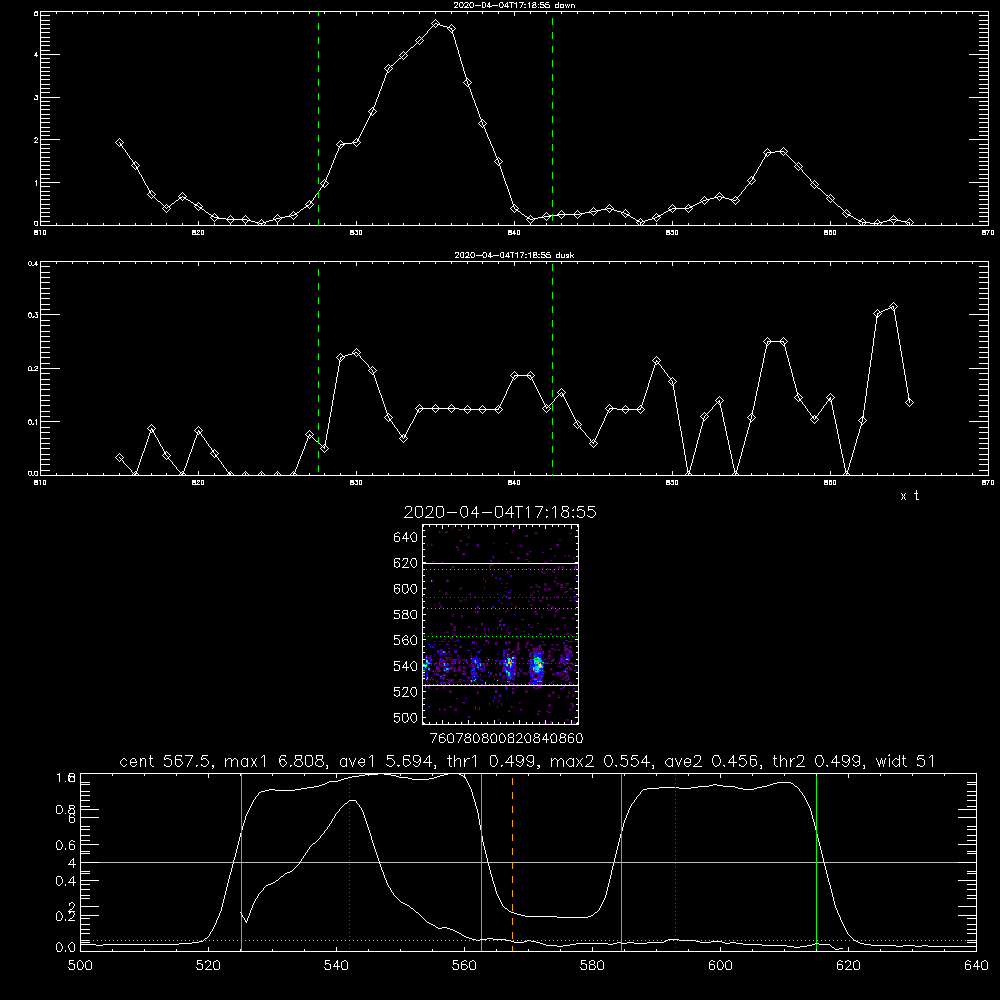This screenshot has height=1000, width=1000.
Task: Click the '0.3' y-axis label of dusk plot
Action: [33, 315]
